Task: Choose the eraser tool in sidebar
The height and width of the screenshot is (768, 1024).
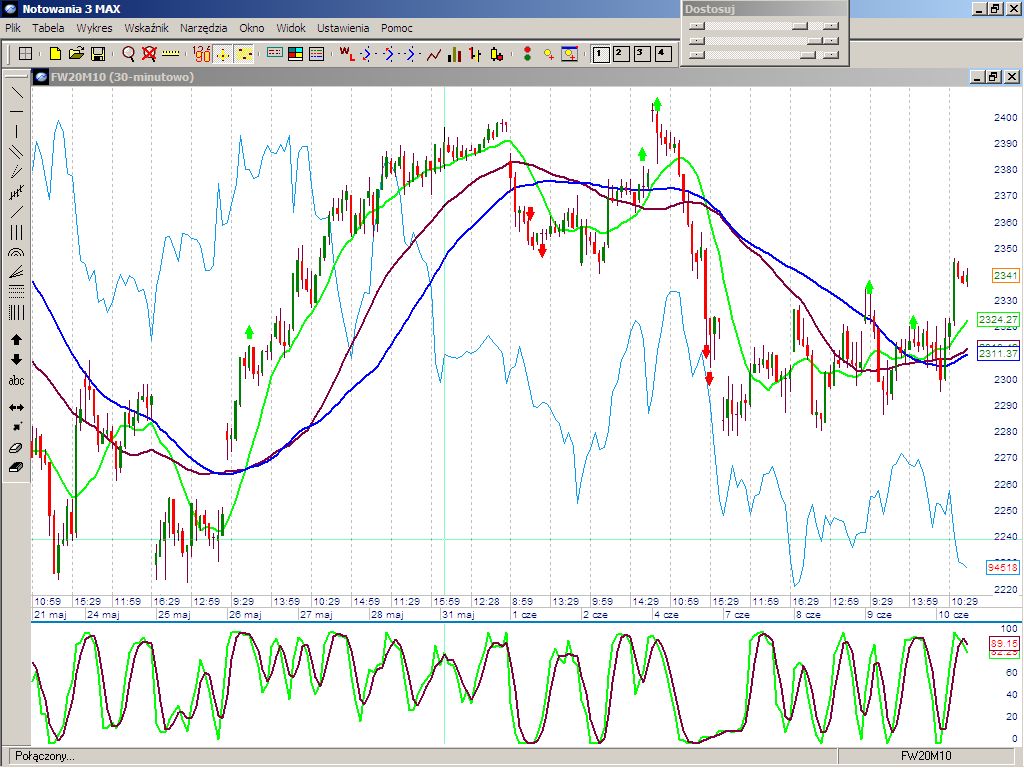Action: pos(16,448)
